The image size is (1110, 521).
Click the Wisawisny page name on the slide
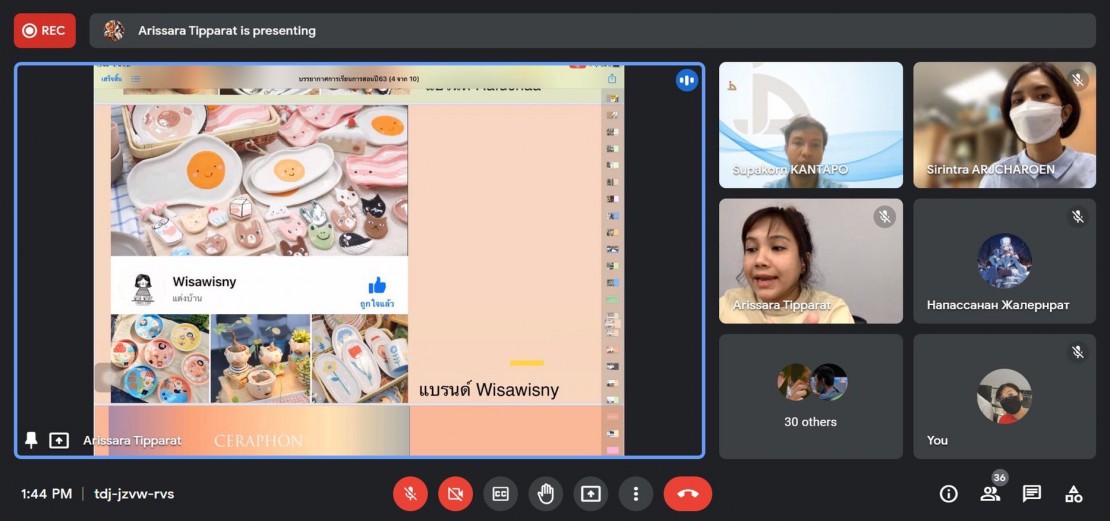point(205,282)
